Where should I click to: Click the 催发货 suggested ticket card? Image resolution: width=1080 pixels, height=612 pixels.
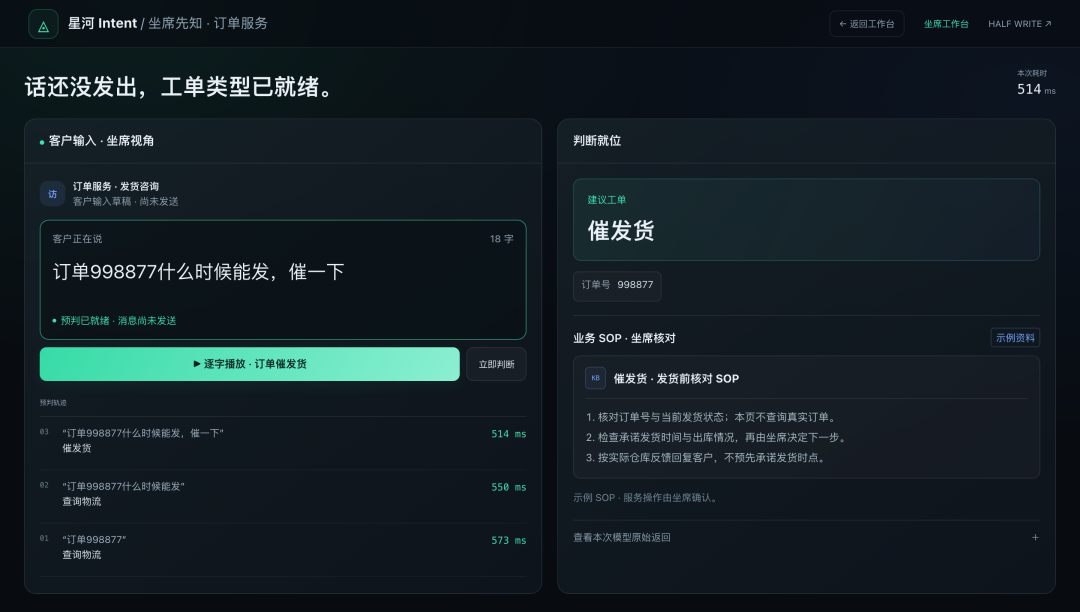click(x=806, y=220)
